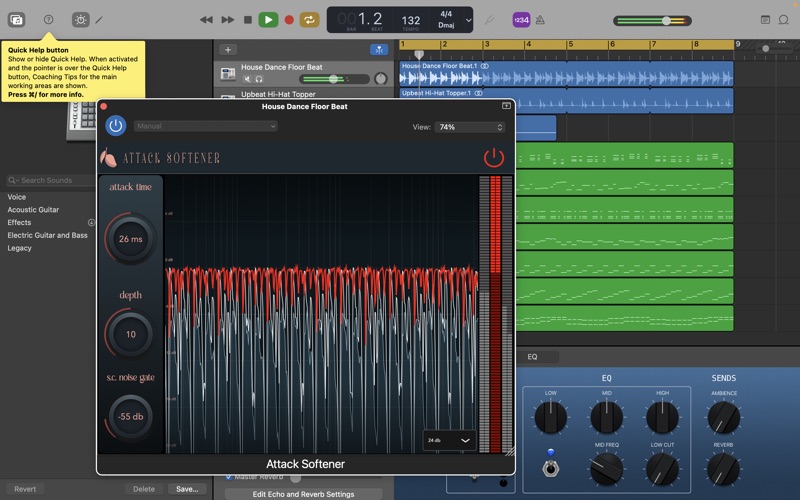The width and height of the screenshot is (800, 500).
Task: Toggle the red Attack Softener power icon
Action: click(494, 158)
